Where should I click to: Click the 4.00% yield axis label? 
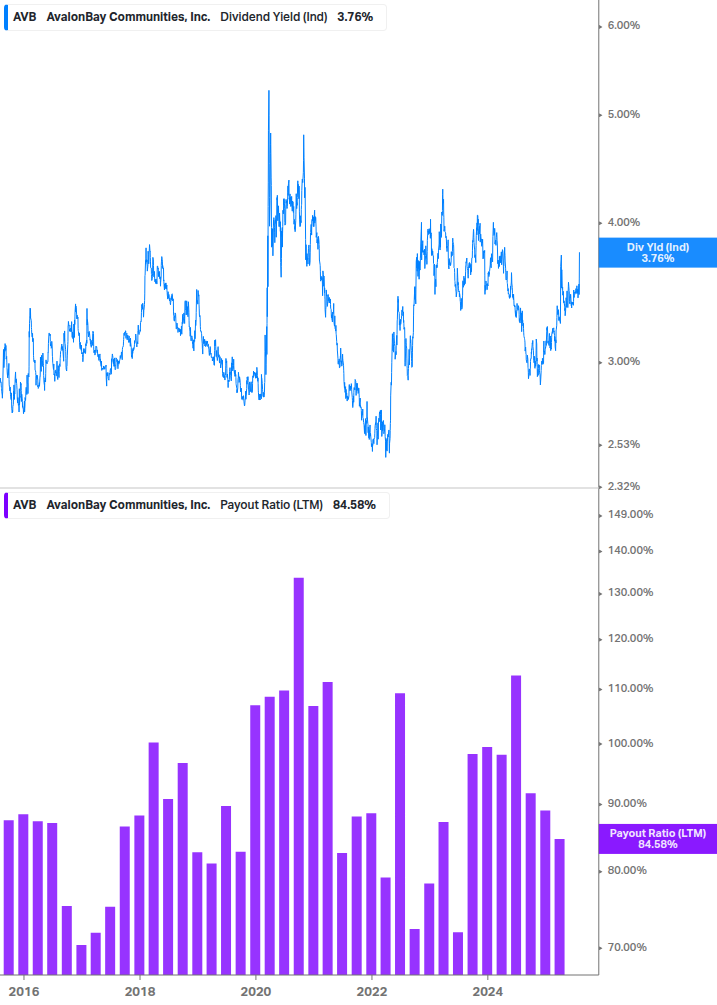coord(623,222)
